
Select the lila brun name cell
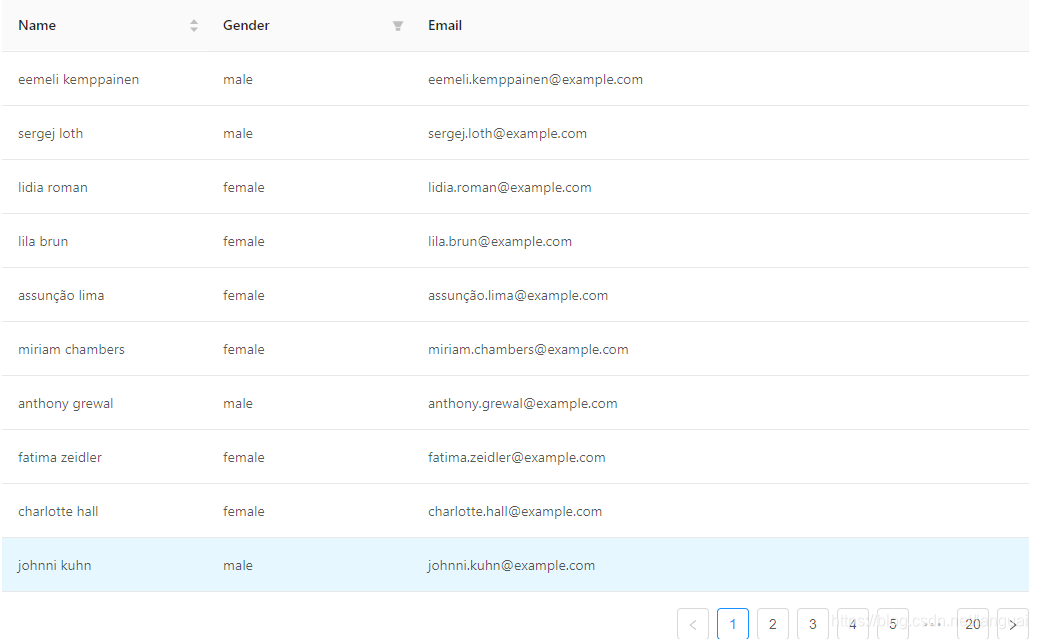pyautogui.click(x=43, y=241)
